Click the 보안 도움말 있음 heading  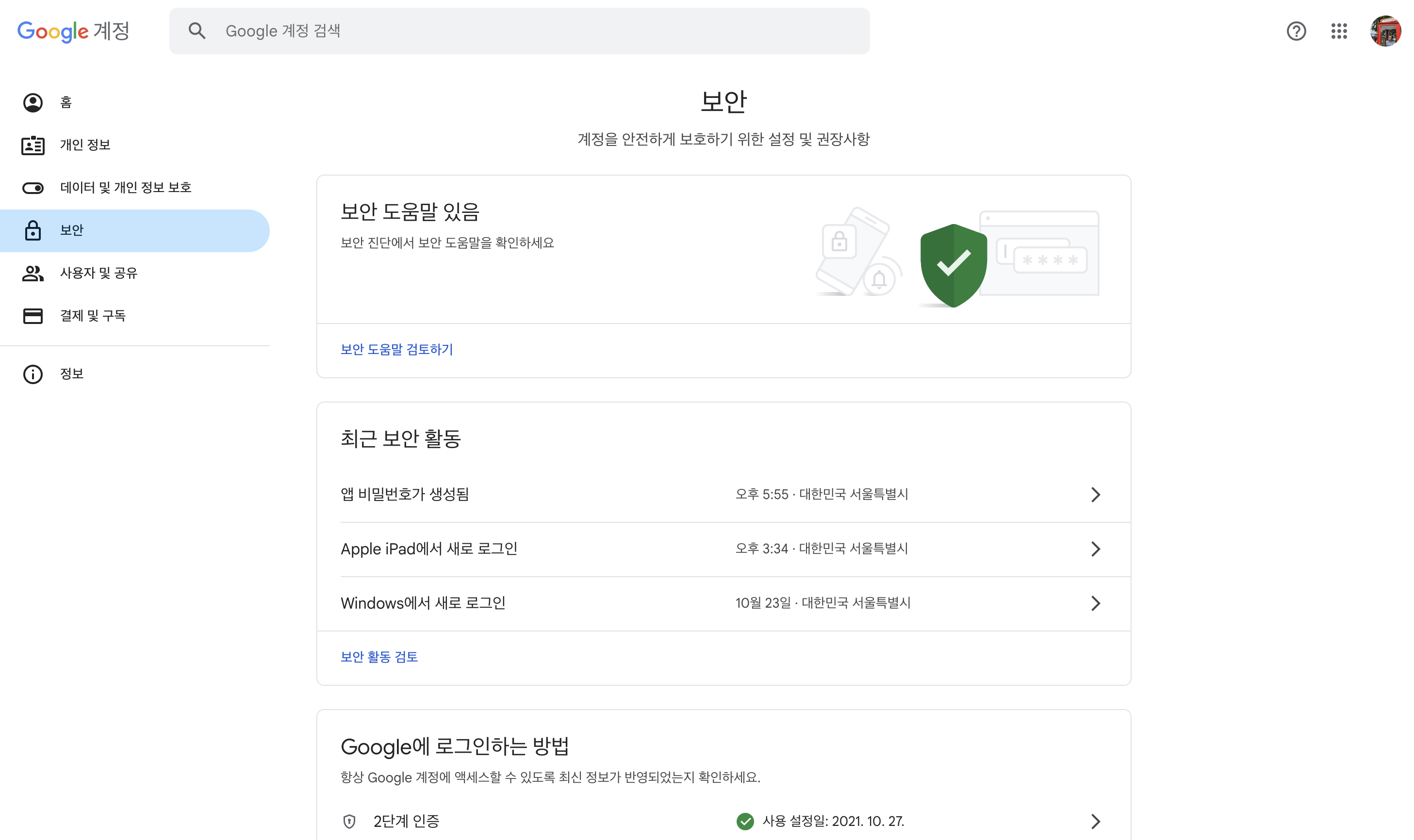[410, 212]
